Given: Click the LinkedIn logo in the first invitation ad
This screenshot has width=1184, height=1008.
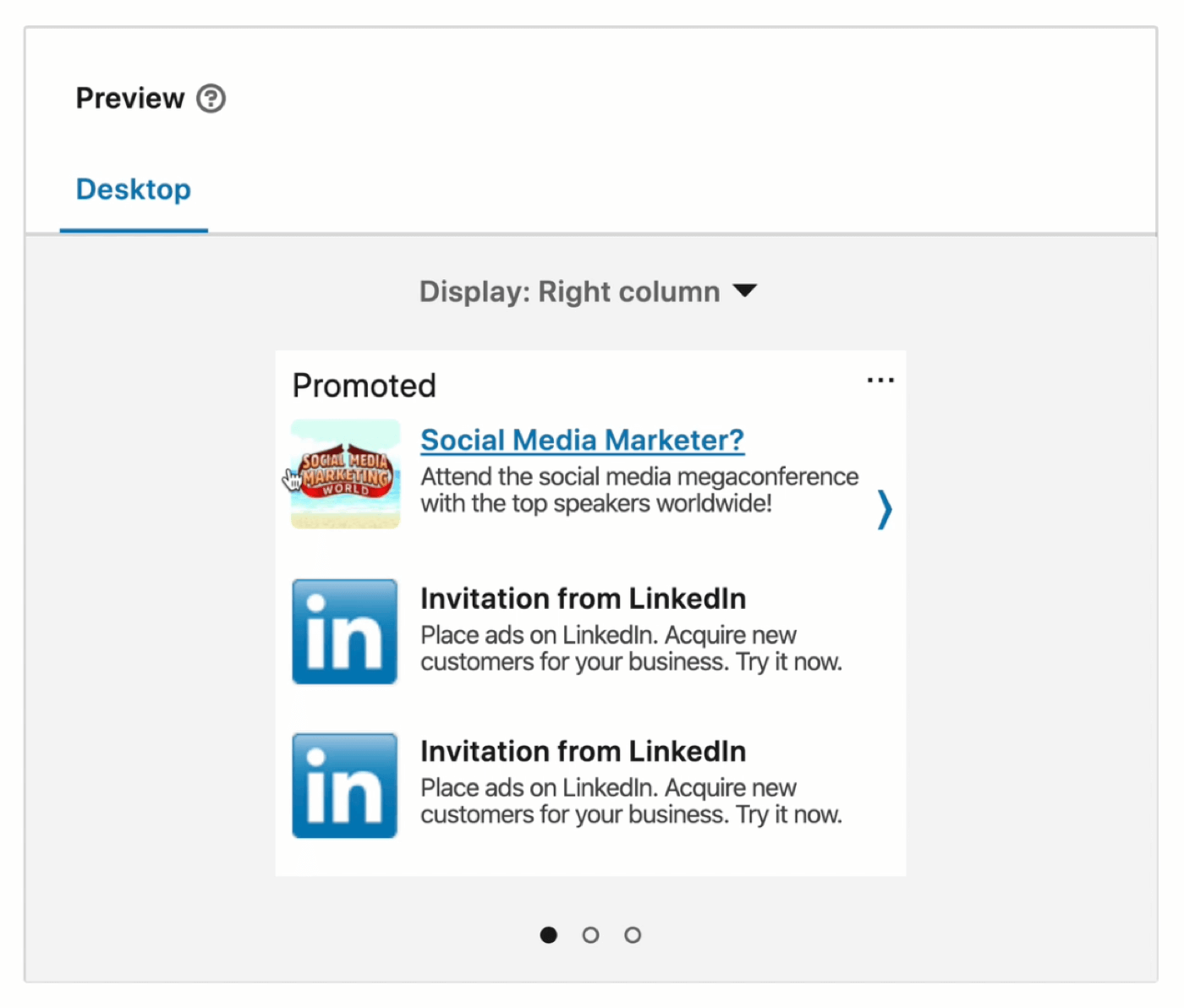Looking at the screenshot, I should click(x=344, y=632).
